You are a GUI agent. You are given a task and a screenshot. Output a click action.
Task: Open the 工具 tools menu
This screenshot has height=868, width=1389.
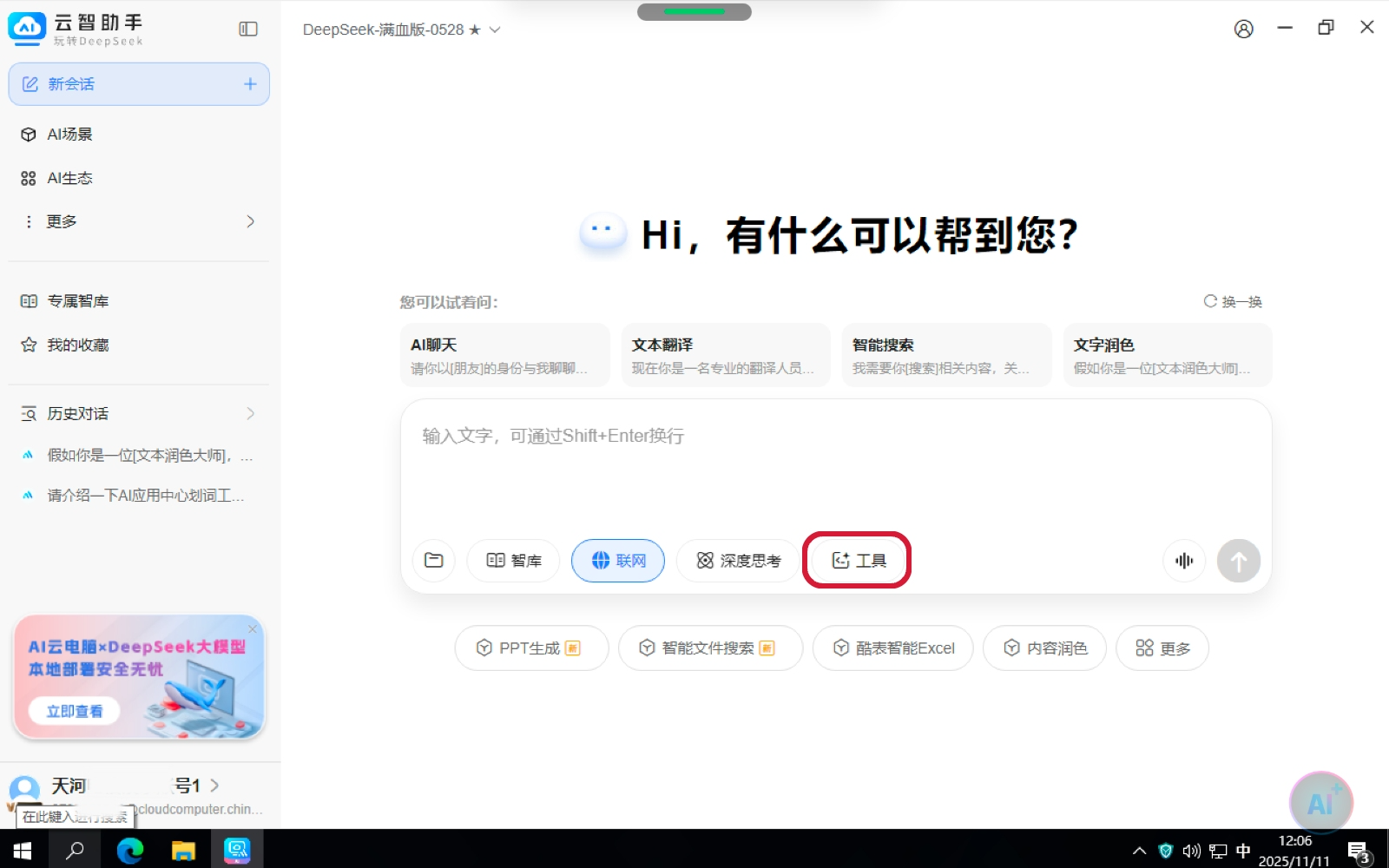[x=858, y=561]
